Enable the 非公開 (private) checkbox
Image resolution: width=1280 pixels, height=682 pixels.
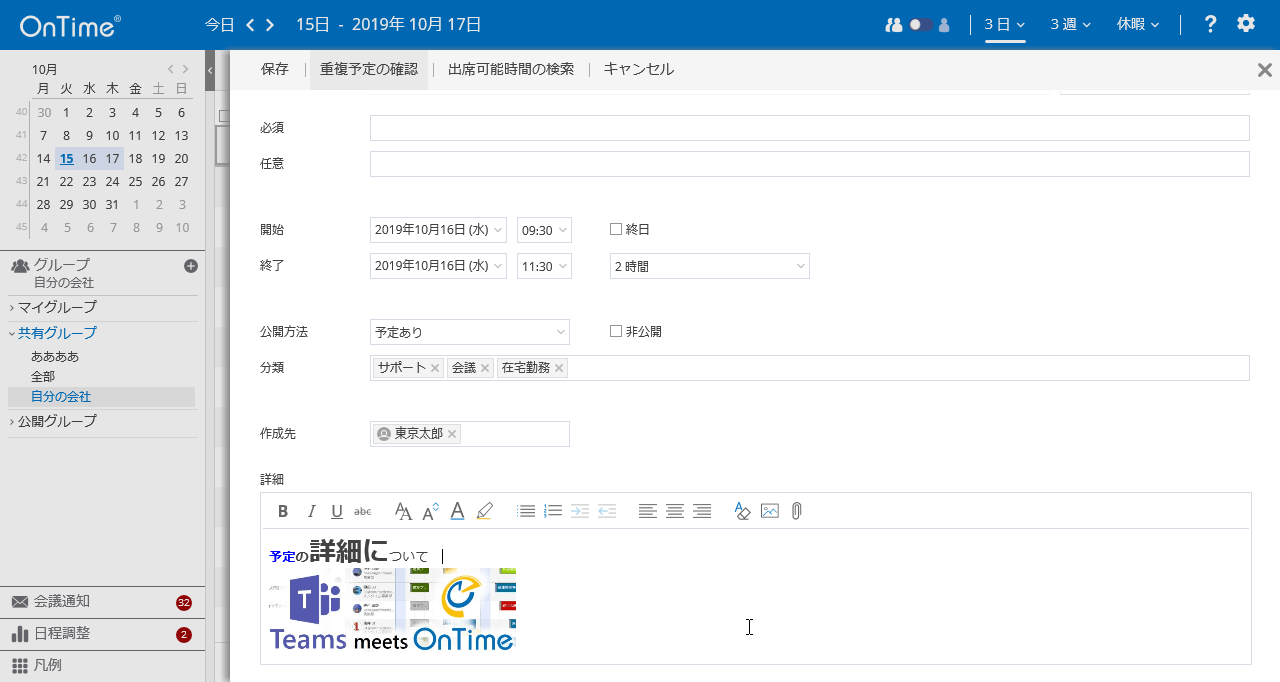click(615, 331)
